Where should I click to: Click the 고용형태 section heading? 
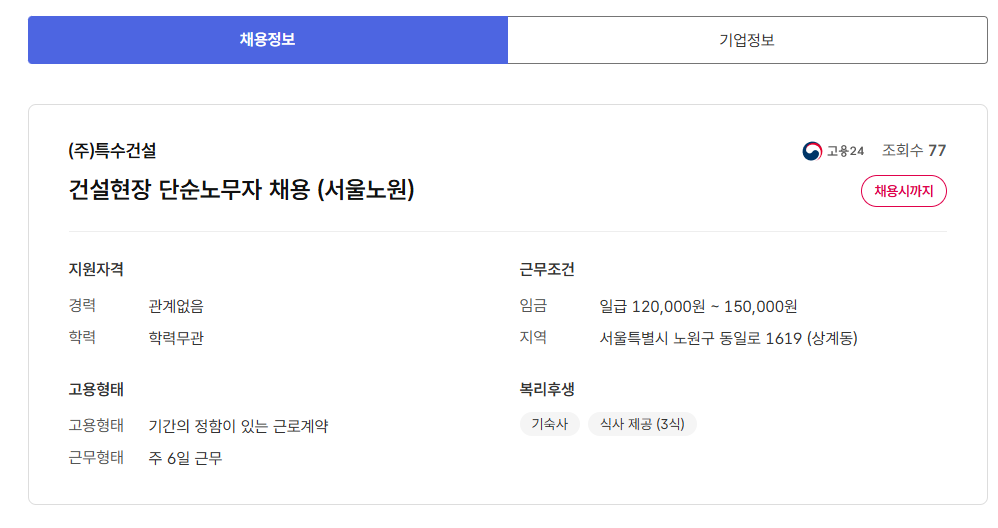pyautogui.click(x=96, y=389)
